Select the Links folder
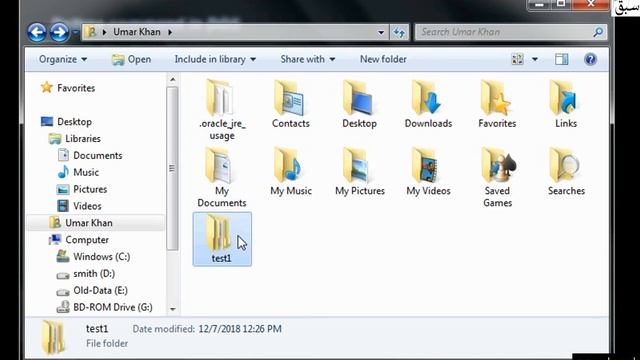Image resolution: width=640 pixels, height=360 pixels. (x=566, y=104)
